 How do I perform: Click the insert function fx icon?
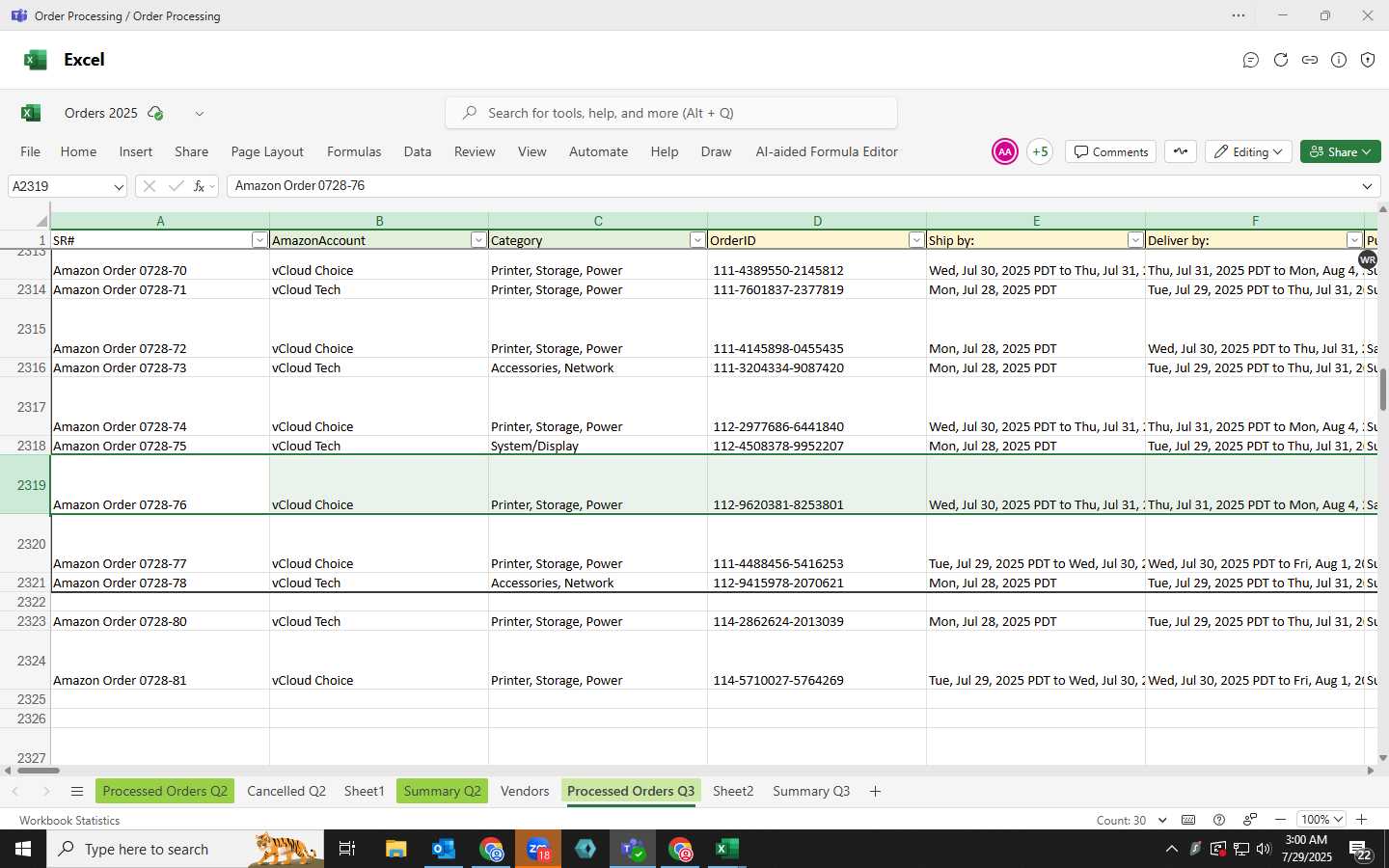(x=199, y=186)
